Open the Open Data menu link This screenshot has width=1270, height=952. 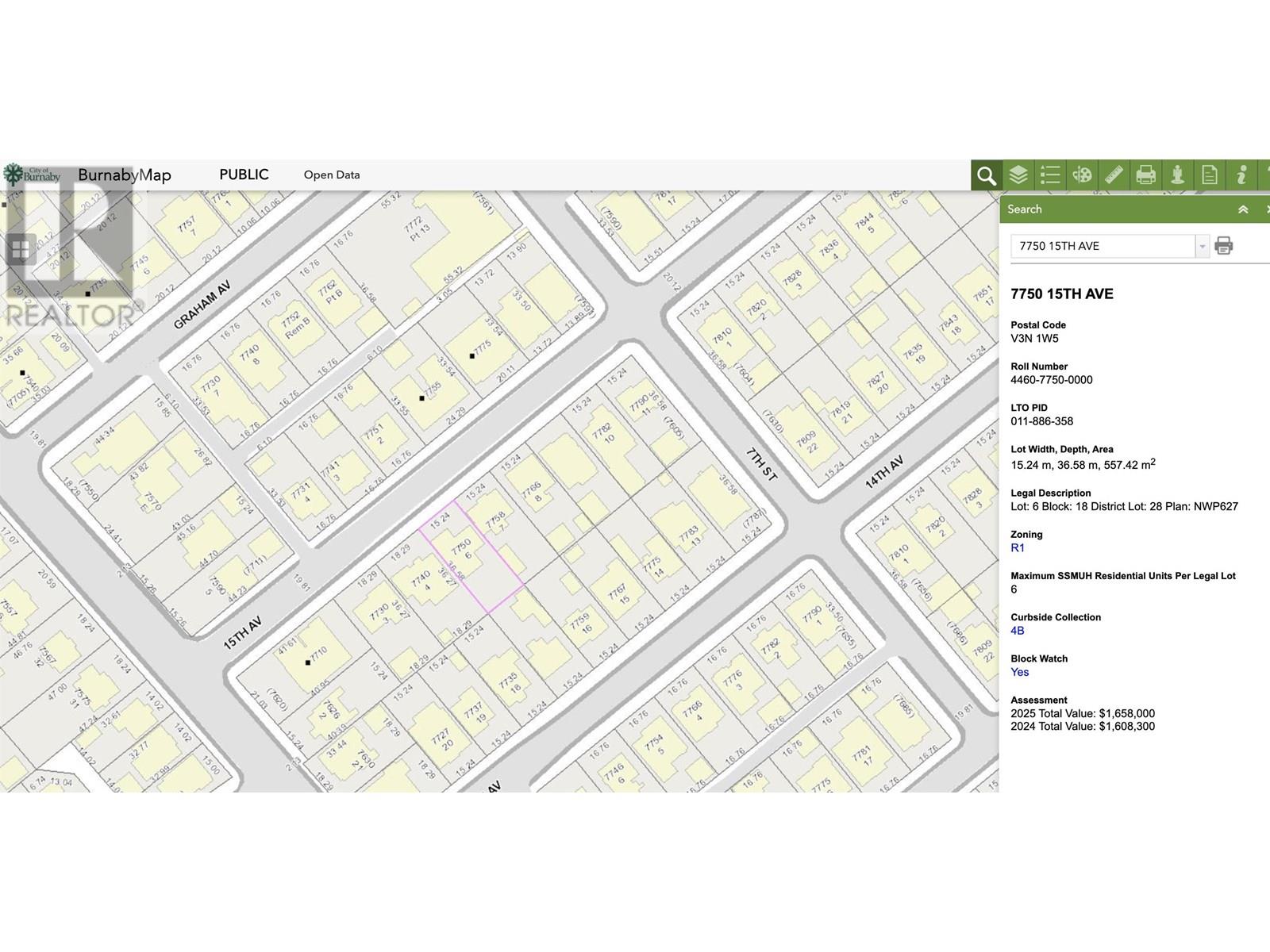pos(332,175)
